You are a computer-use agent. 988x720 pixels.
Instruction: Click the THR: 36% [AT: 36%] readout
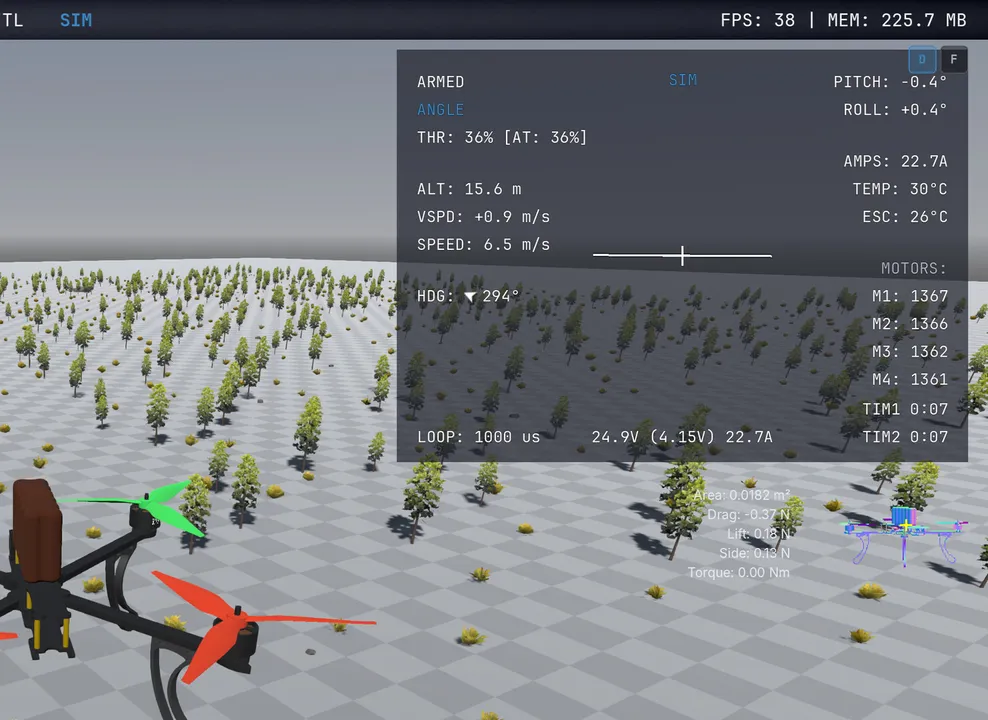click(x=502, y=137)
